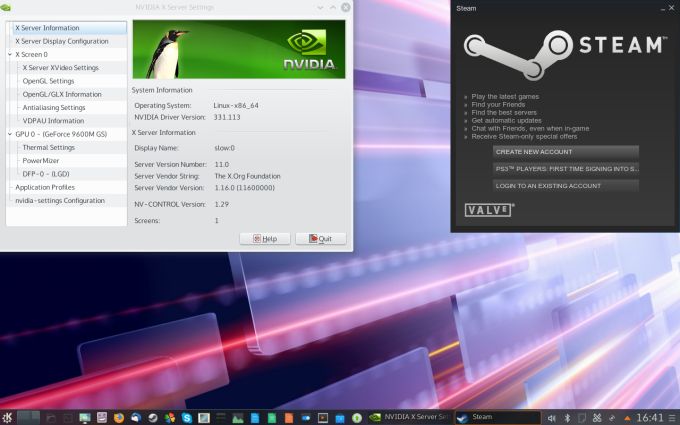
Task: Click the STEAM logo in Steam window
Action: (565, 55)
